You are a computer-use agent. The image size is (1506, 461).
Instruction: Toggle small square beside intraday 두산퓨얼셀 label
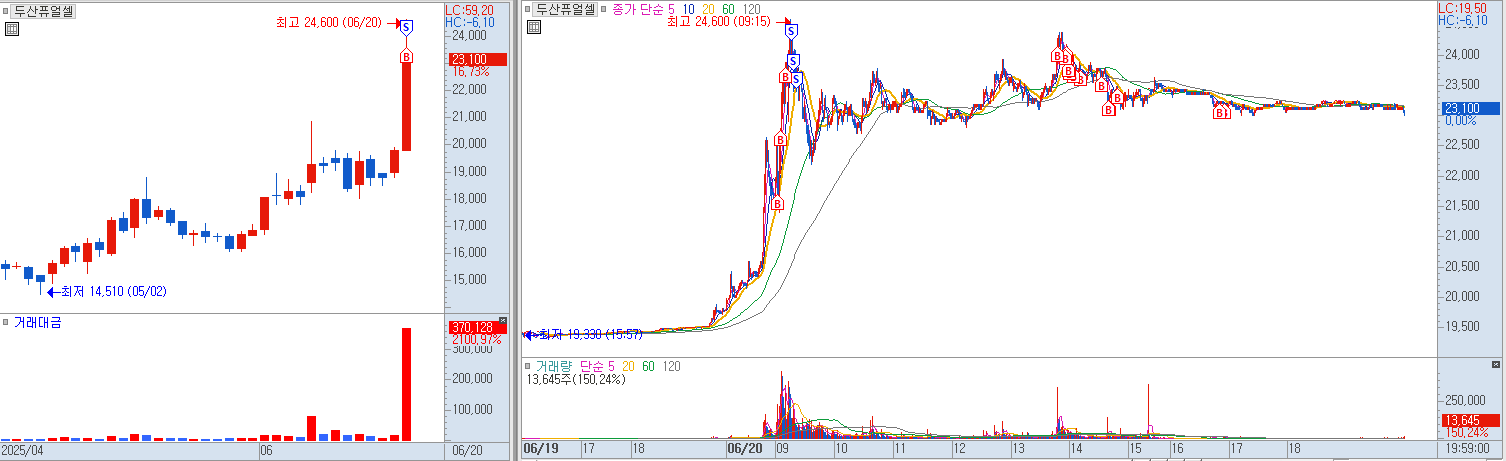(x=528, y=8)
